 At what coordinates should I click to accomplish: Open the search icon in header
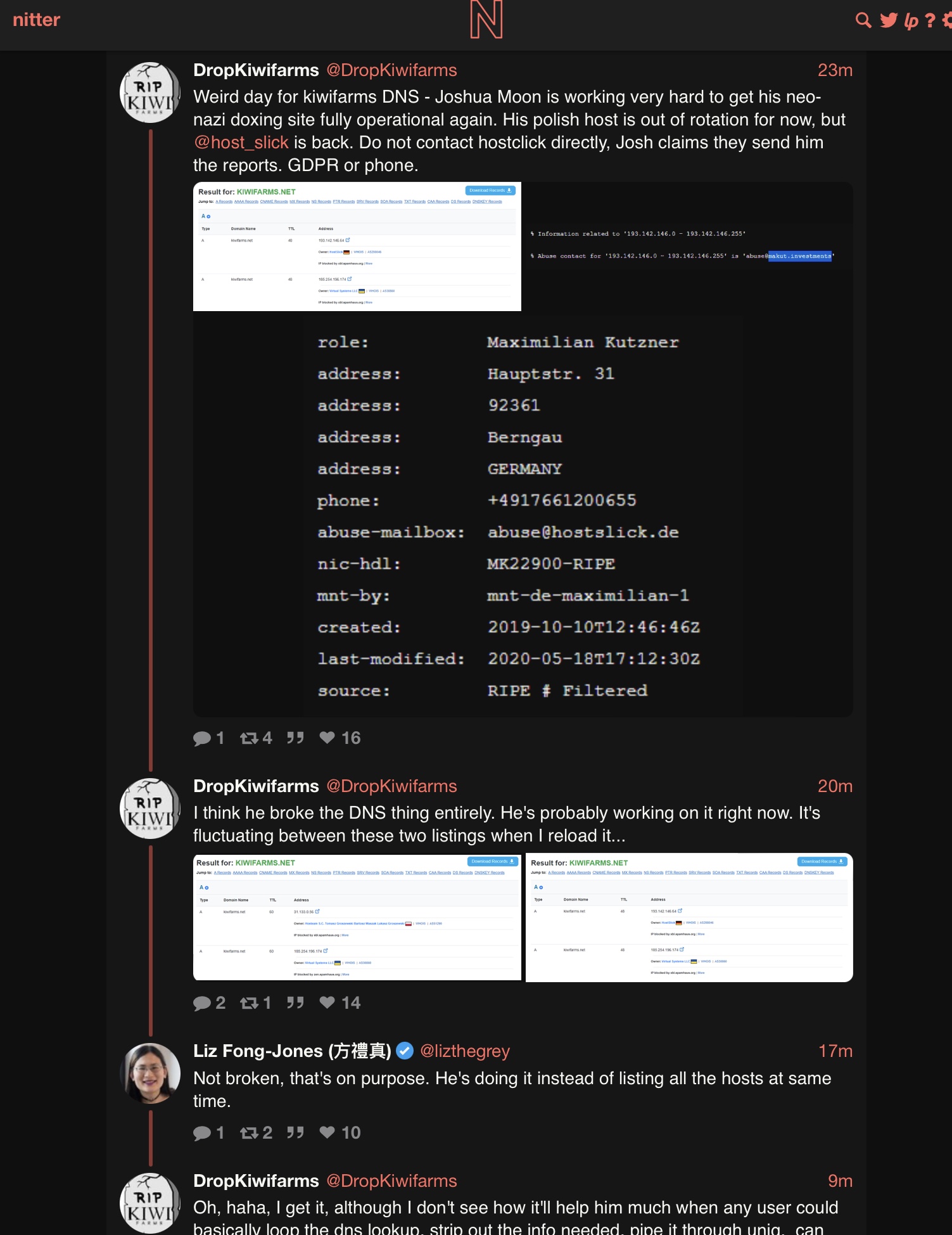point(863,20)
